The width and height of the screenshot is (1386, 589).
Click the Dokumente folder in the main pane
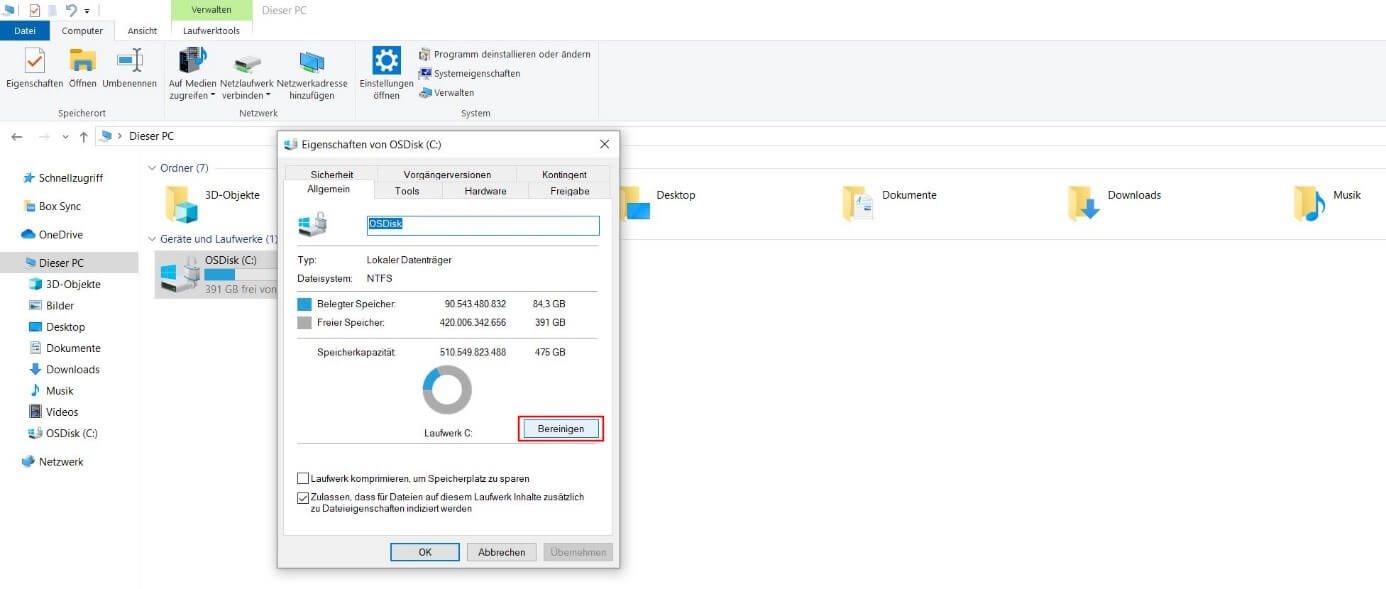[x=889, y=202]
